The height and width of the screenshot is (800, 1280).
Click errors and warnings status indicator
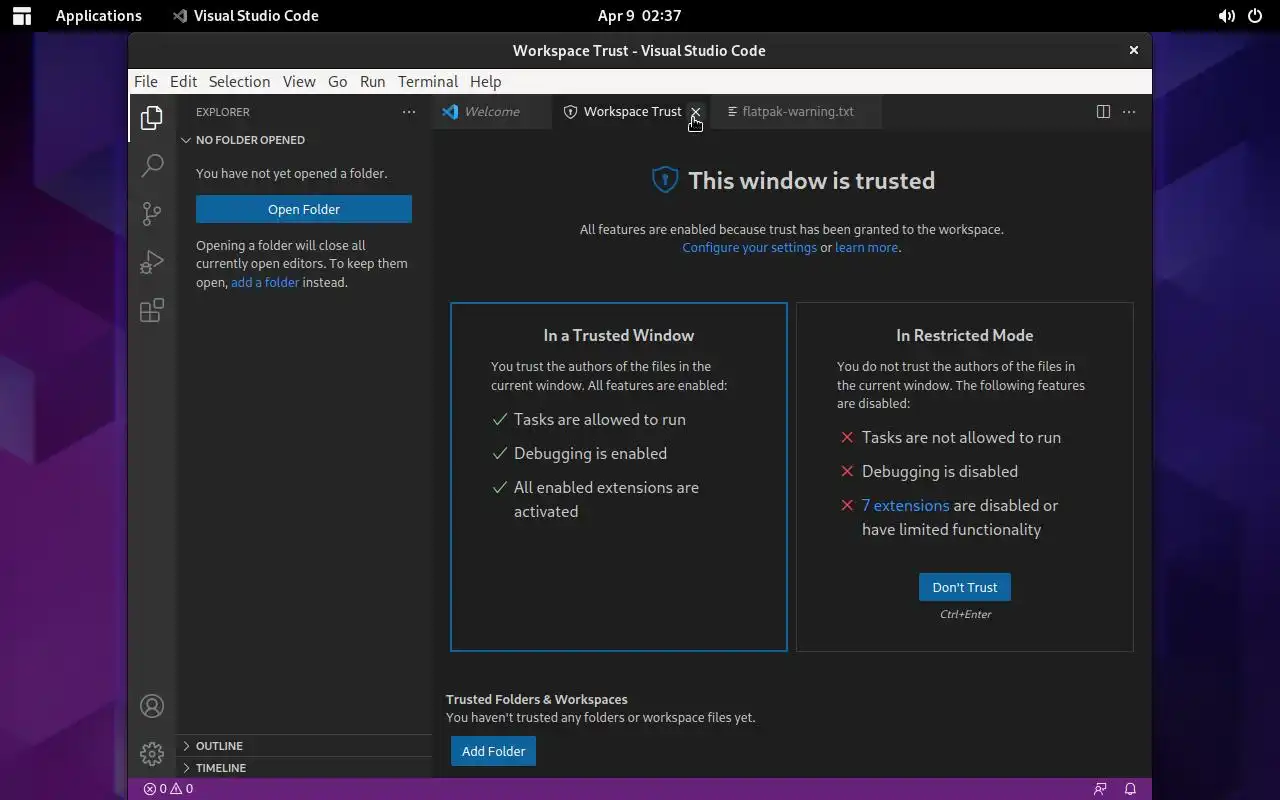[168, 789]
